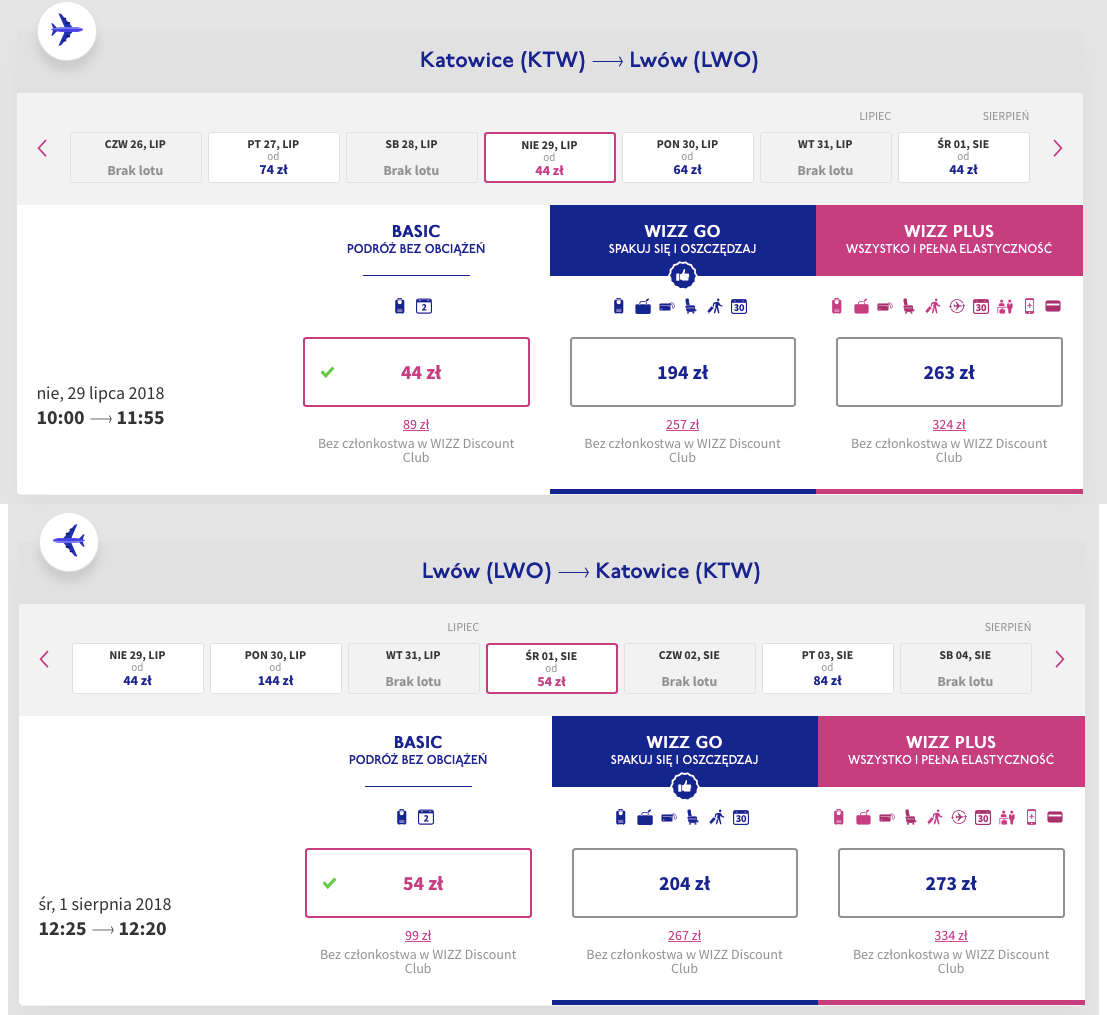This screenshot has width=1107, height=1015.
Task: Choose return date PT 03, SIE 84 zł
Action: [827, 668]
